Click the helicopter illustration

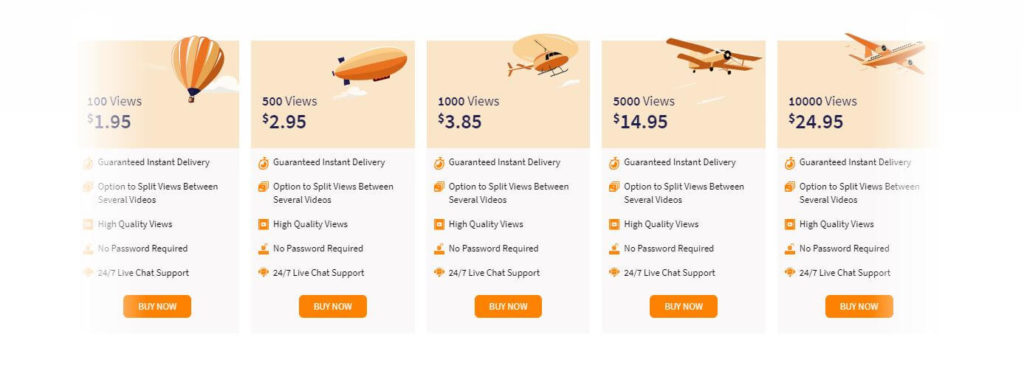tap(542, 56)
